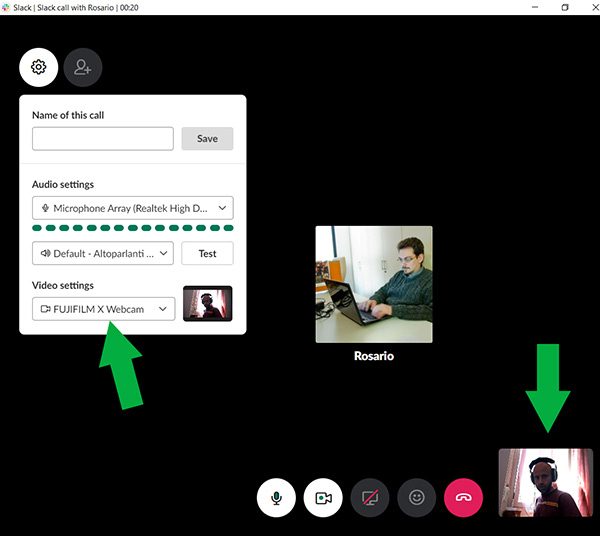Invite people with the add-person icon

point(83,67)
